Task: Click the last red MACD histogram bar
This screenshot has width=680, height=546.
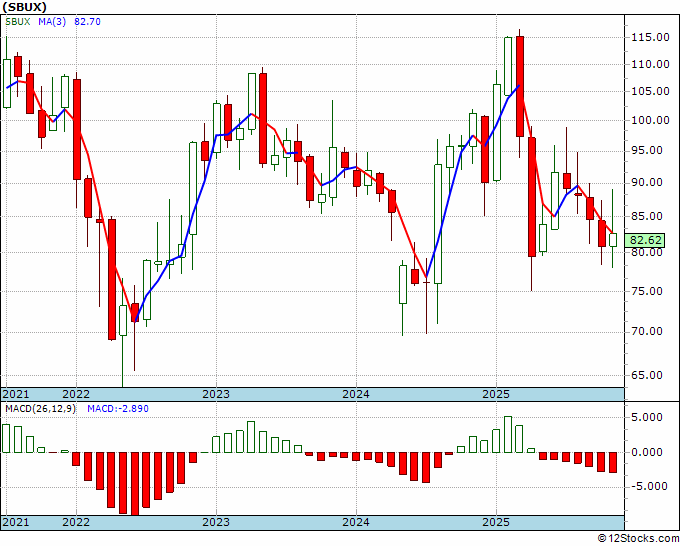Action: [613, 462]
